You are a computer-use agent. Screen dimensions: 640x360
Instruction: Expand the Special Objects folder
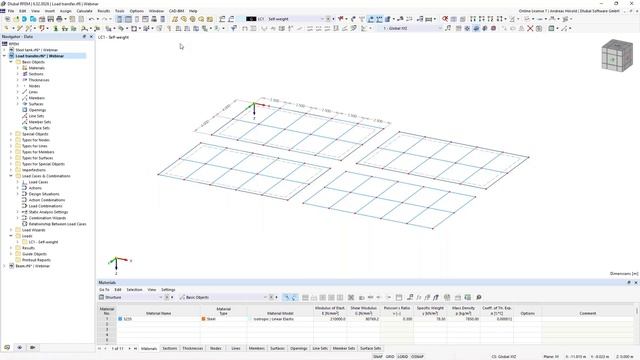[11, 134]
